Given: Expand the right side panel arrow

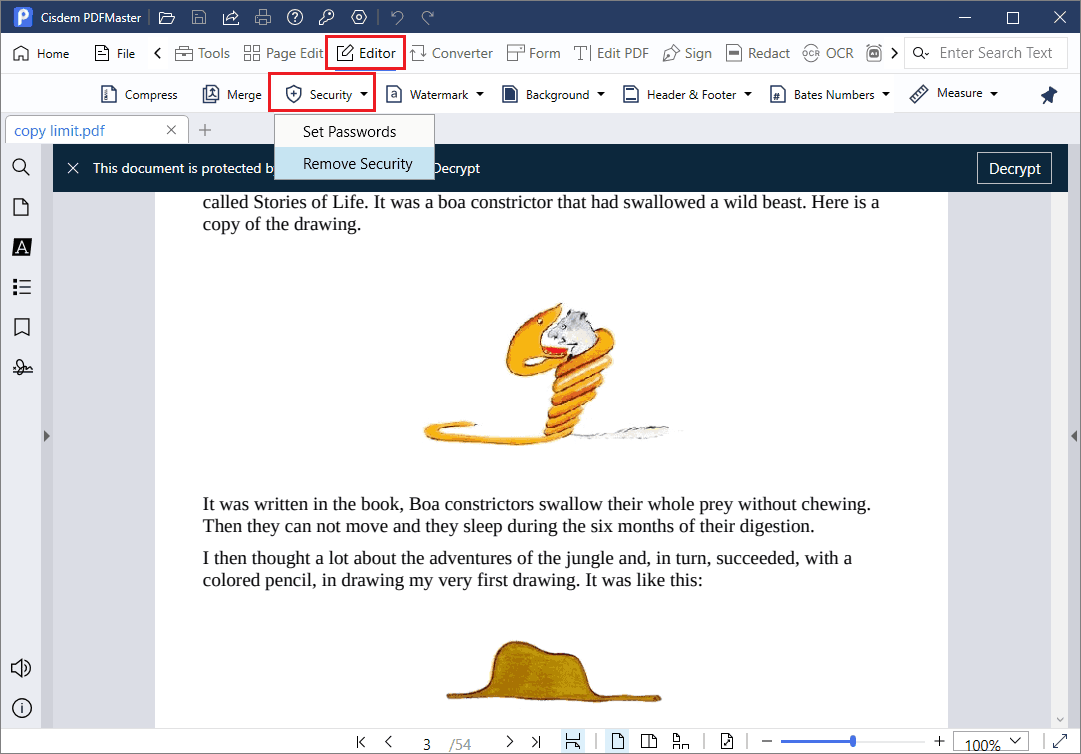Looking at the screenshot, I should click(x=1074, y=436).
